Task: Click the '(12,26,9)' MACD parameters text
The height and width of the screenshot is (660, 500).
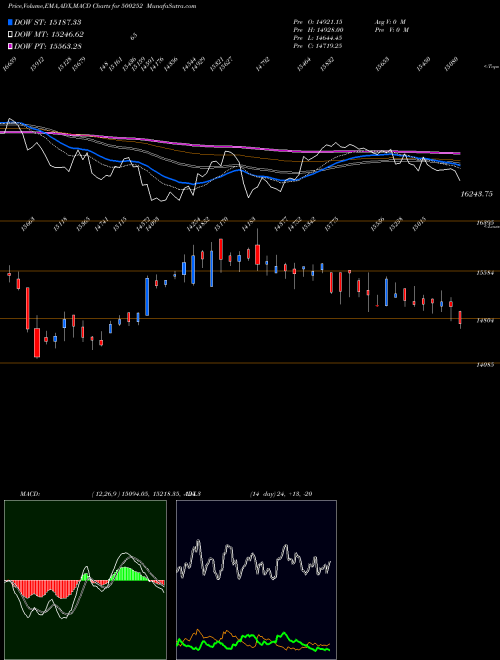Action: pos(106,493)
